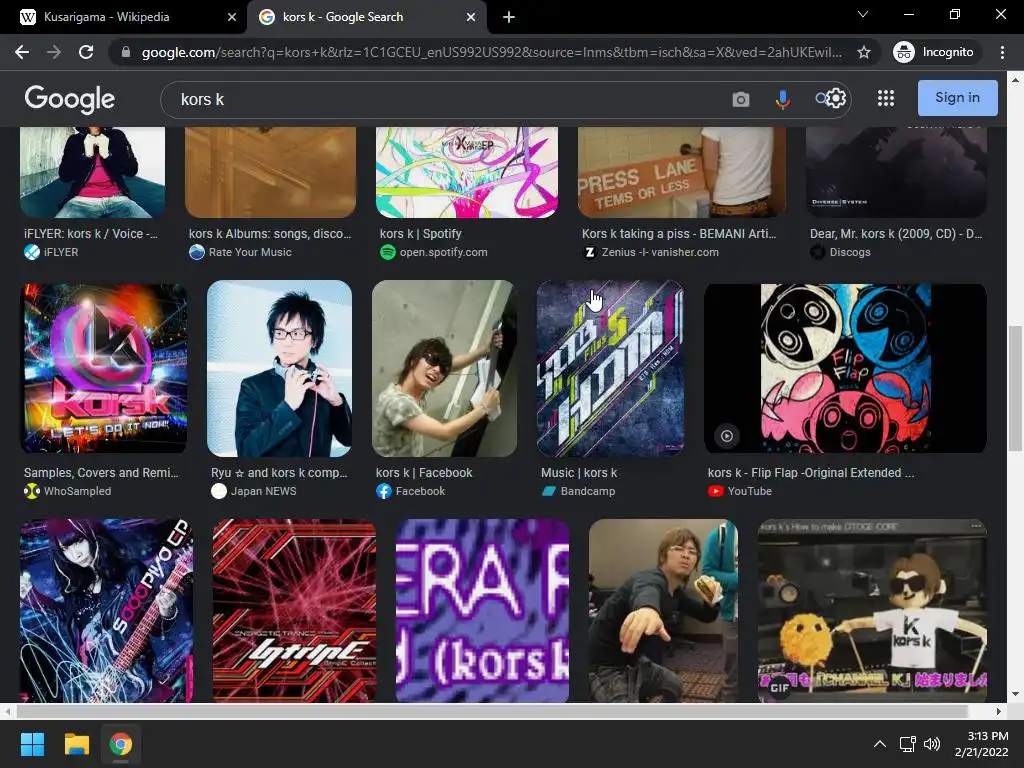Click the Japan NEWS source label
Image resolution: width=1024 pixels, height=768 pixels.
click(263, 491)
